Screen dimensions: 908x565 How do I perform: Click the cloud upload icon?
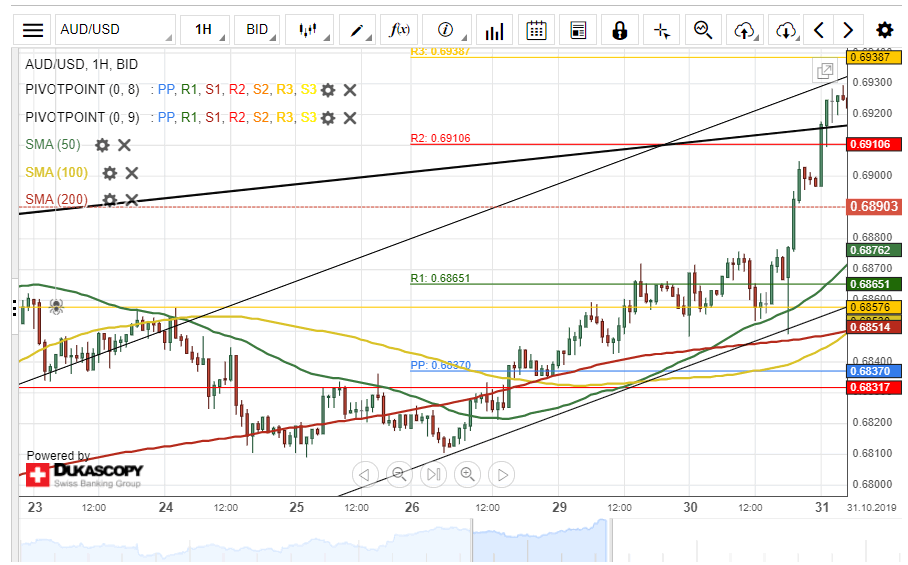coord(744,30)
